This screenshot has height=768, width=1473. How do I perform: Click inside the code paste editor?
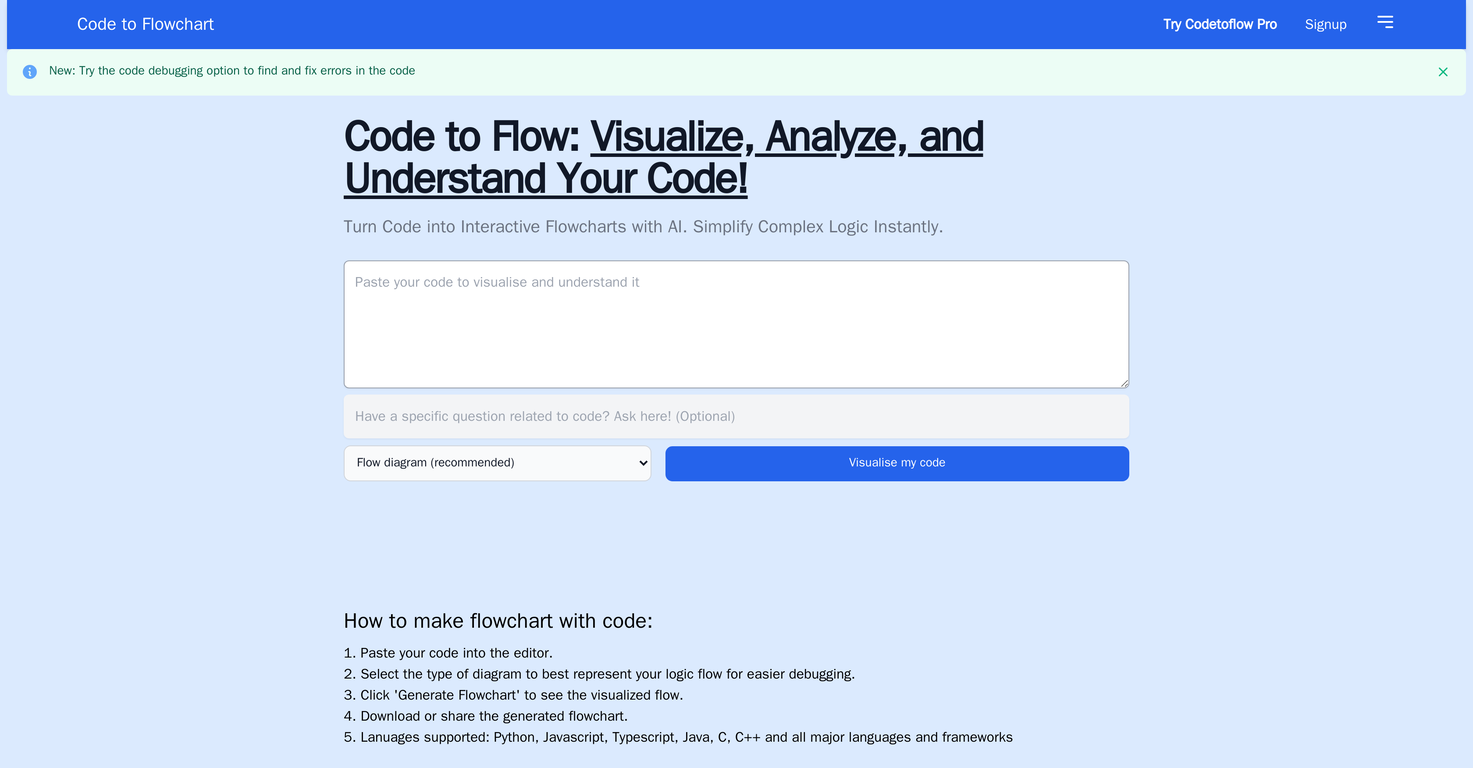[x=736, y=323]
